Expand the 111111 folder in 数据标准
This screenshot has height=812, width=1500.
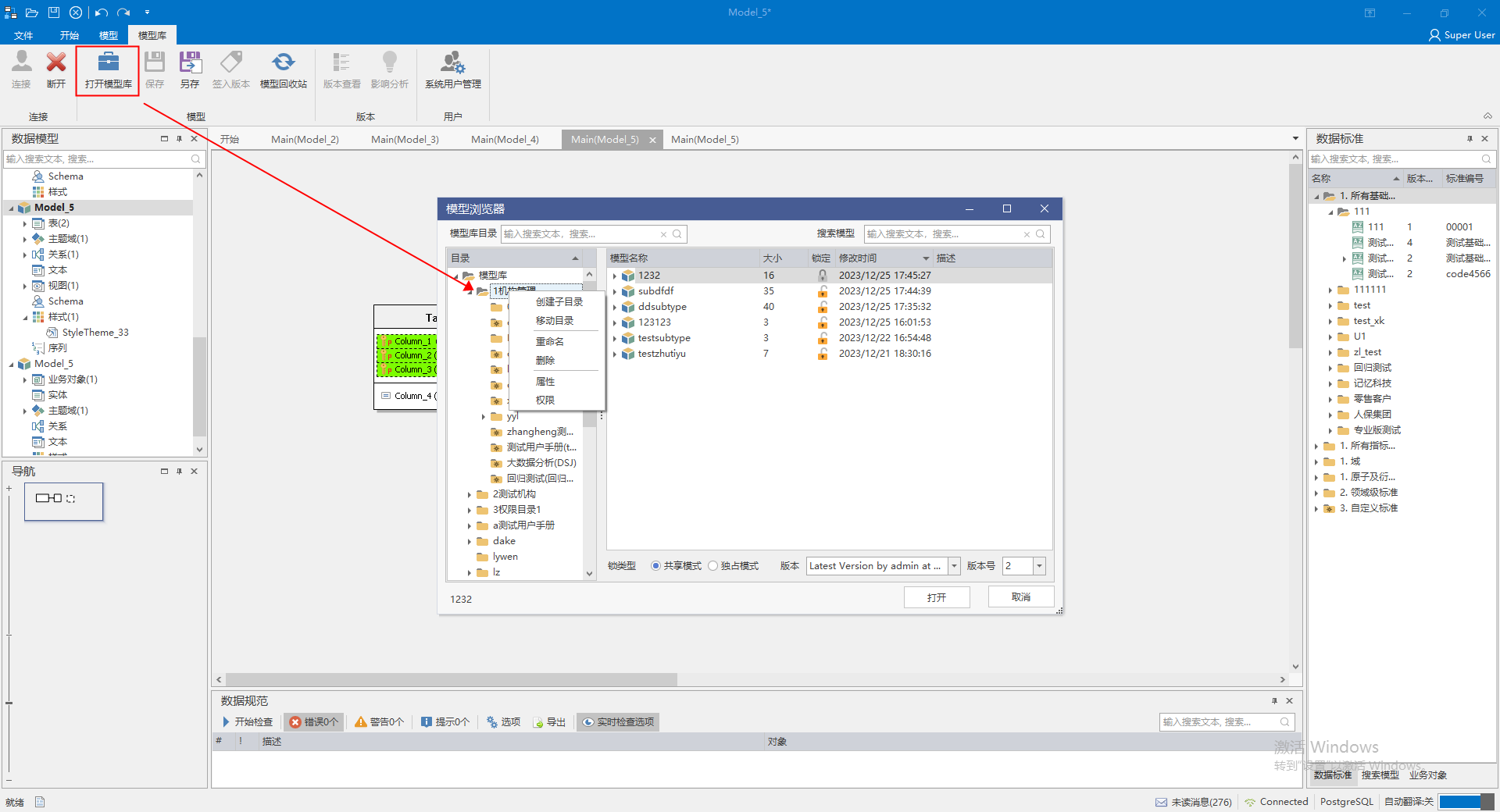click(1330, 290)
